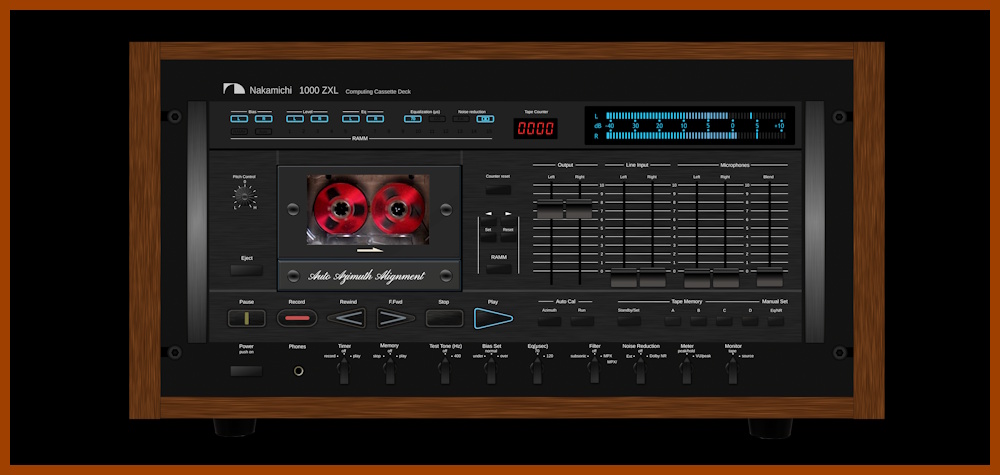Toggle the Bias Set under/normal/over switch

(490, 370)
